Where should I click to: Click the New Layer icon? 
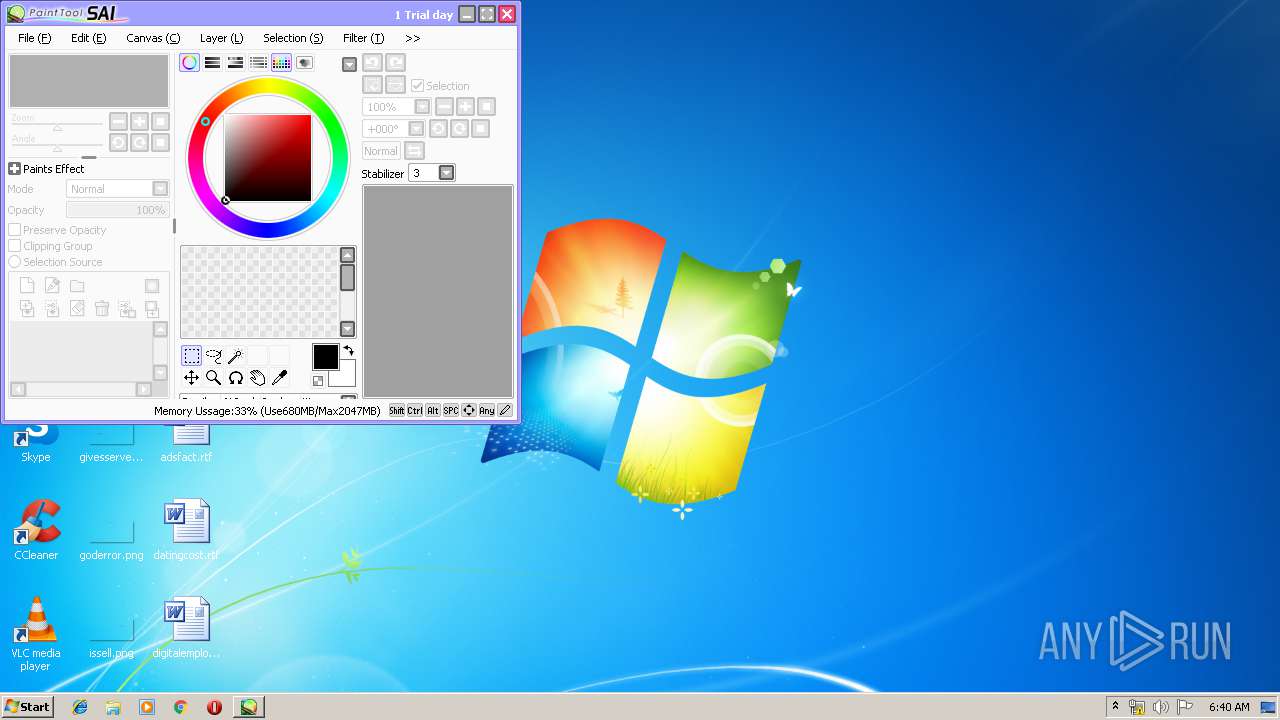click(x=28, y=286)
